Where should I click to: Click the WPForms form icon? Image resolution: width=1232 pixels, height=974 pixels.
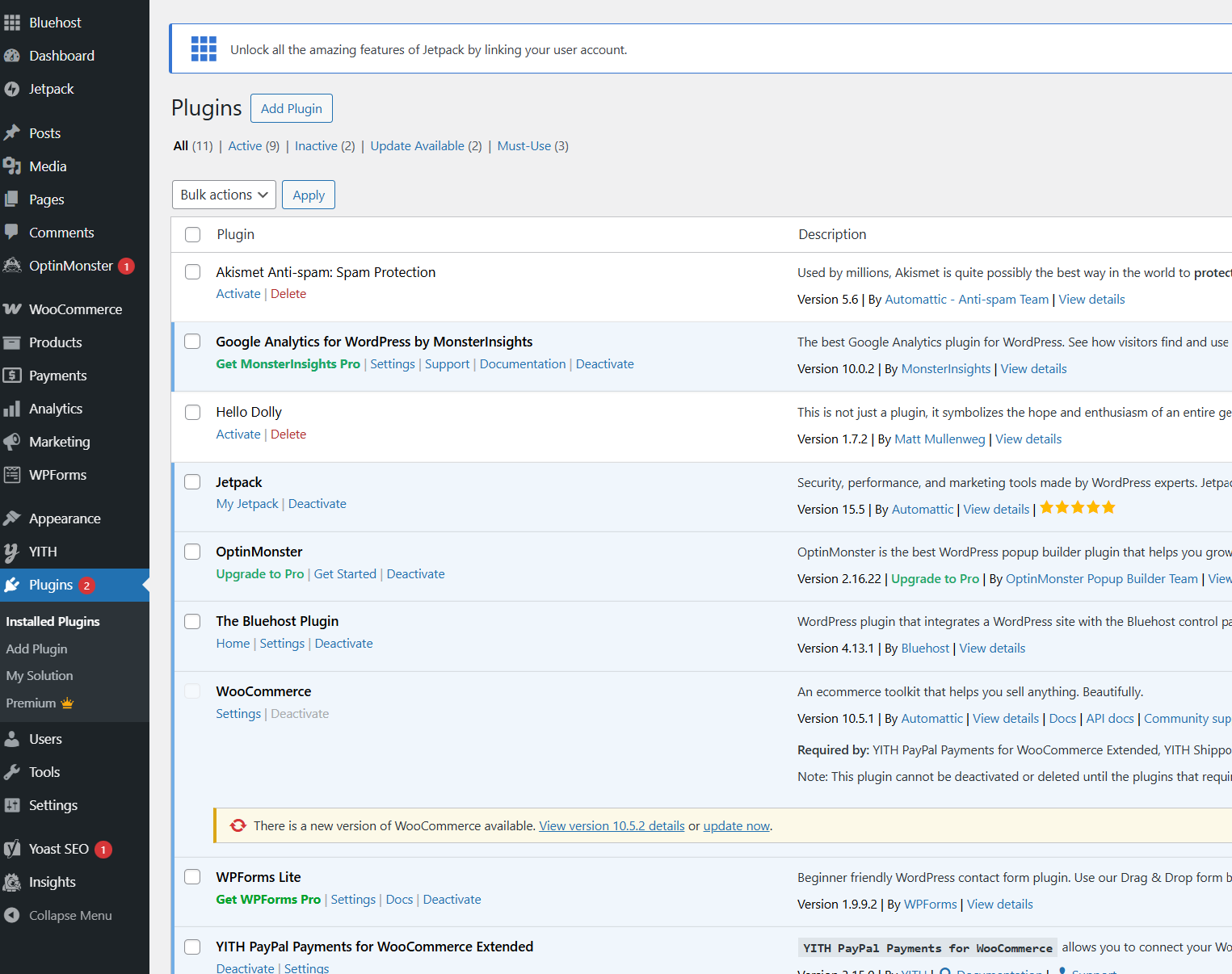click(12, 475)
